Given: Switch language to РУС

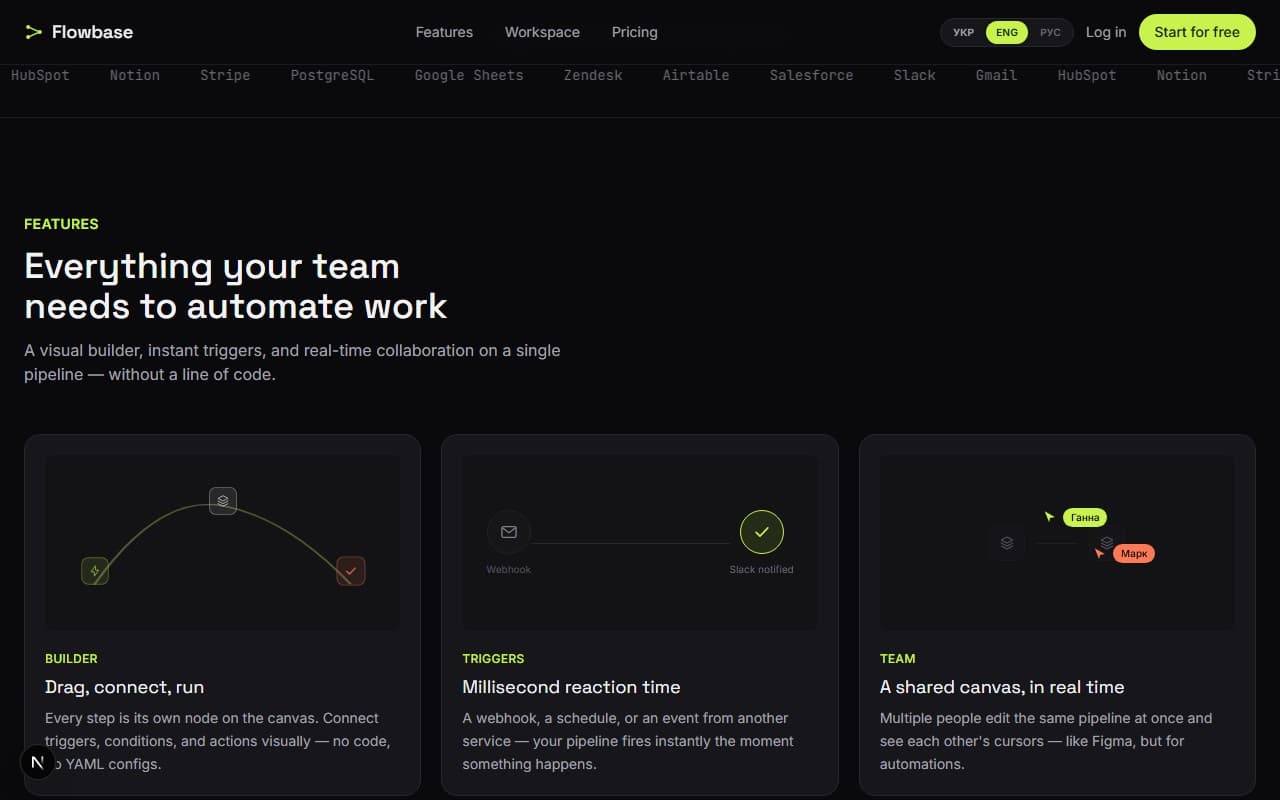Looking at the screenshot, I should point(1050,32).
